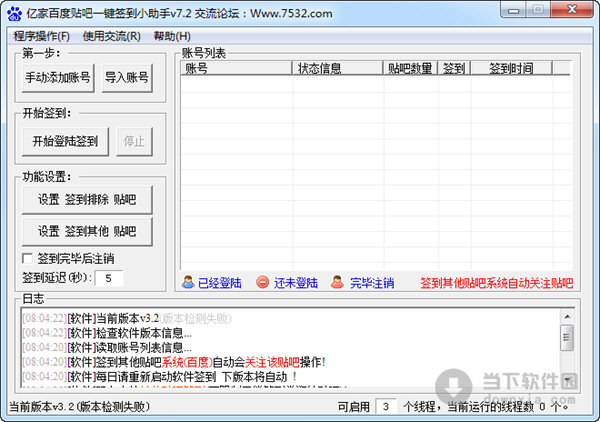Click the Baidu paw icon in title bar
This screenshot has width=600, height=422.
pos(15,13)
